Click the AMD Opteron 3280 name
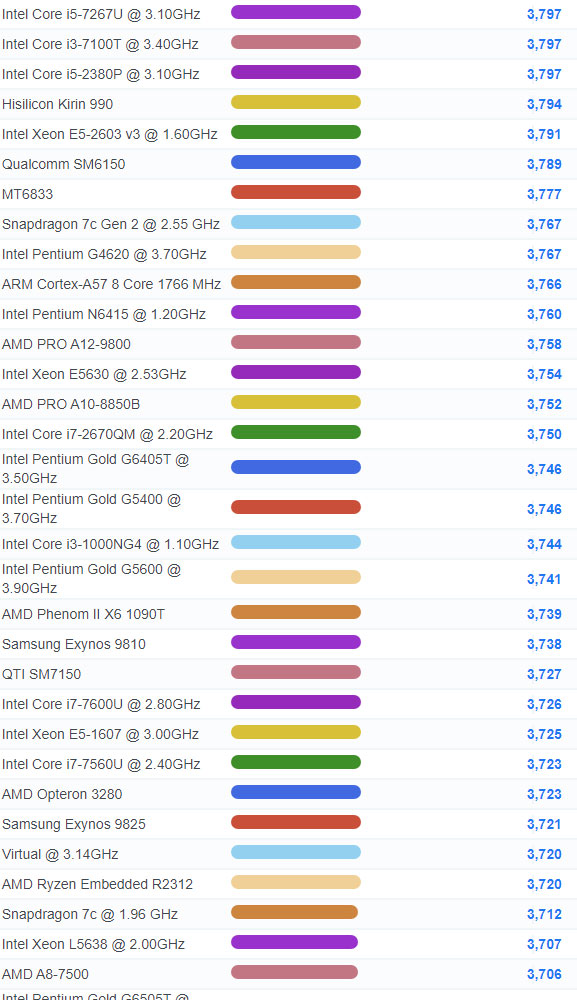 62,794
